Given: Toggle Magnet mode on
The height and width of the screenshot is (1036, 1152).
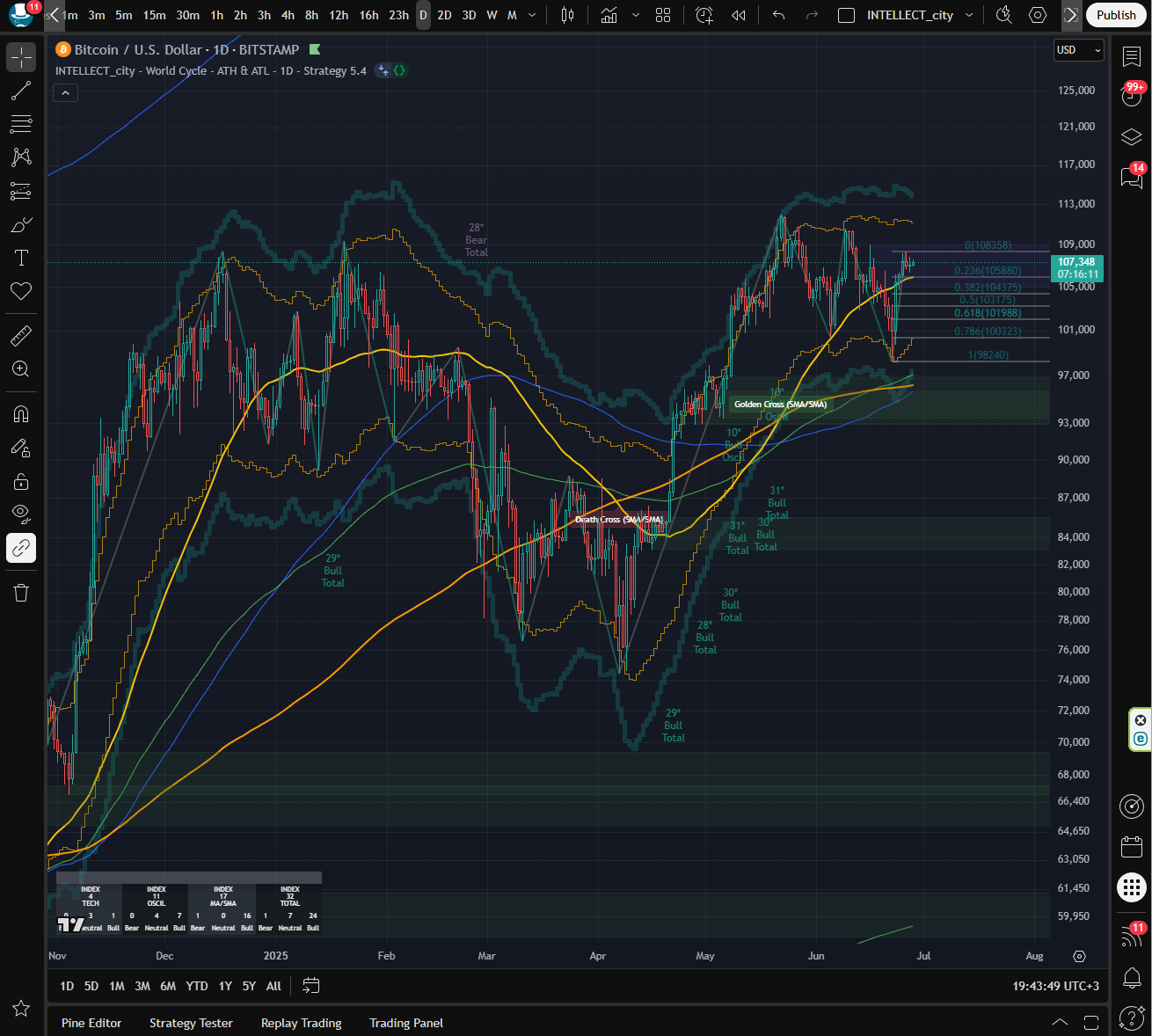Looking at the screenshot, I should (x=21, y=413).
